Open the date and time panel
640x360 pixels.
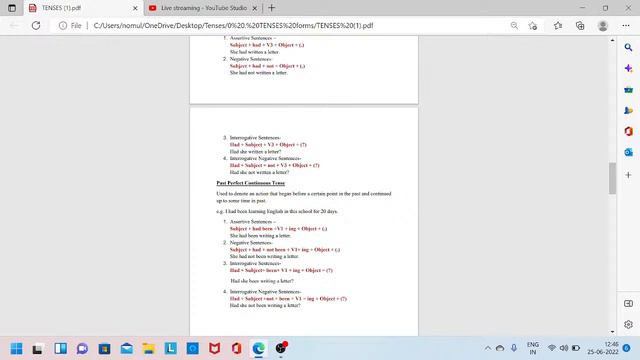point(603,348)
